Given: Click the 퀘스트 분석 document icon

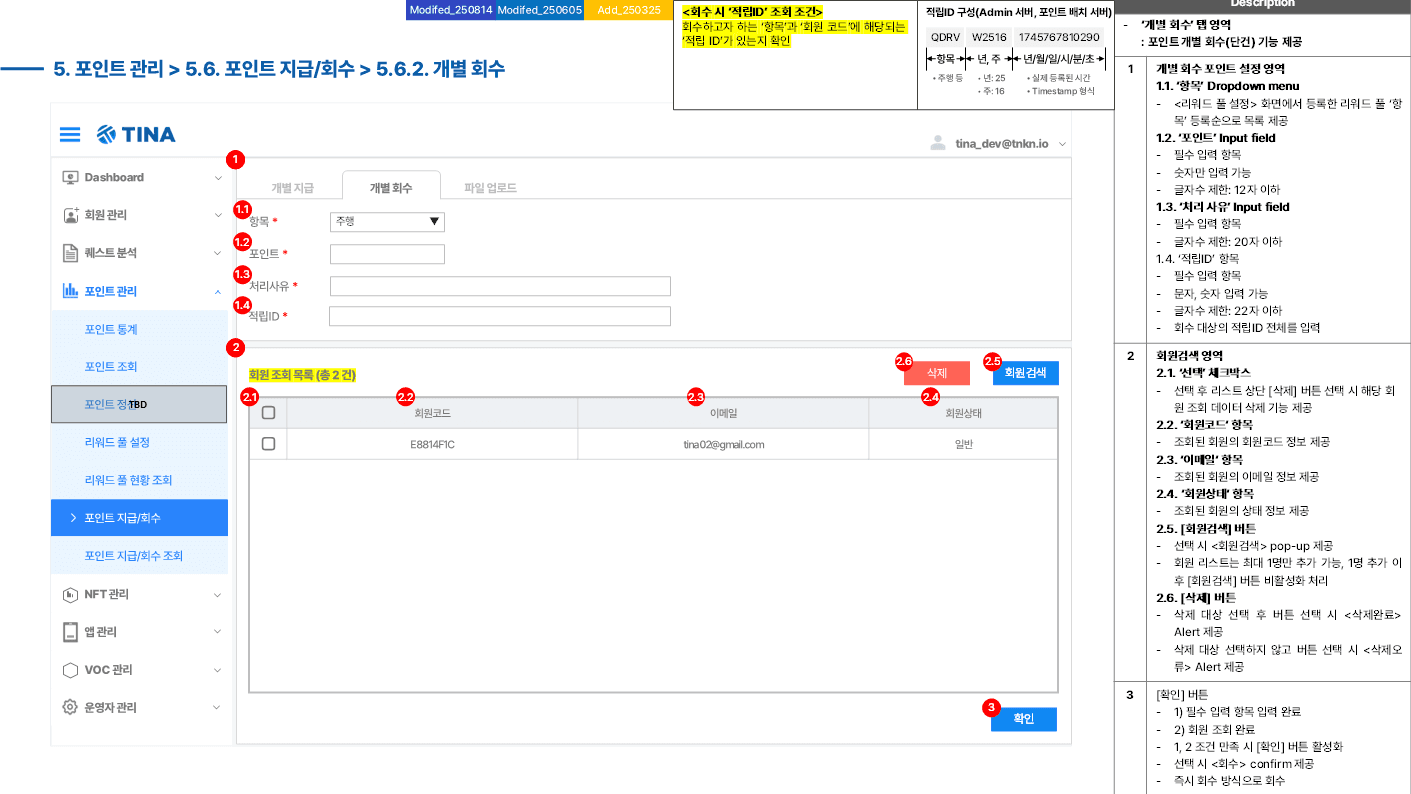Looking at the screenshot, I should point(70,253).
